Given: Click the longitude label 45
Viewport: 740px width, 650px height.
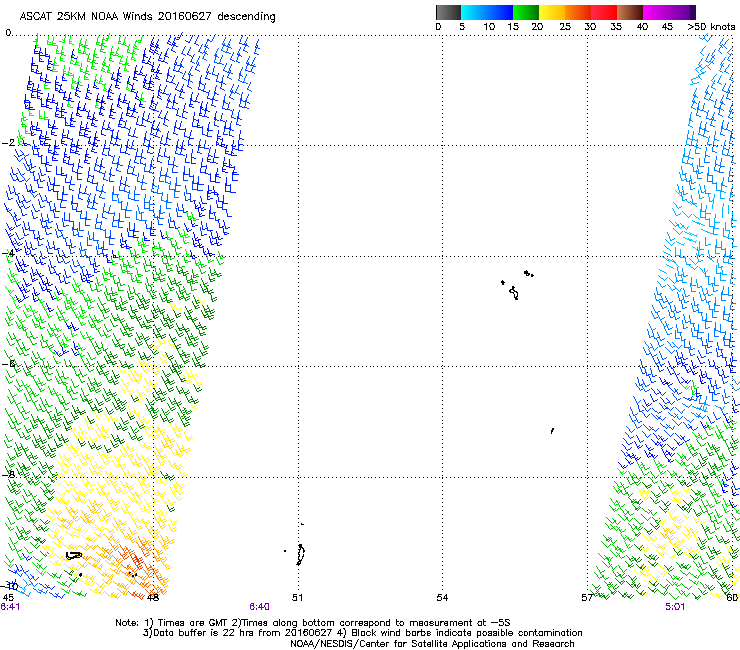Looking at the screenshot, I should pyautogui.click(x=8, y=598).
